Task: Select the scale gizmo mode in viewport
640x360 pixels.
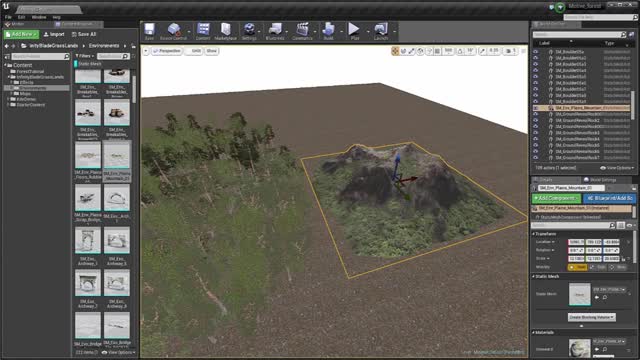Action: [x=411, y=51]
